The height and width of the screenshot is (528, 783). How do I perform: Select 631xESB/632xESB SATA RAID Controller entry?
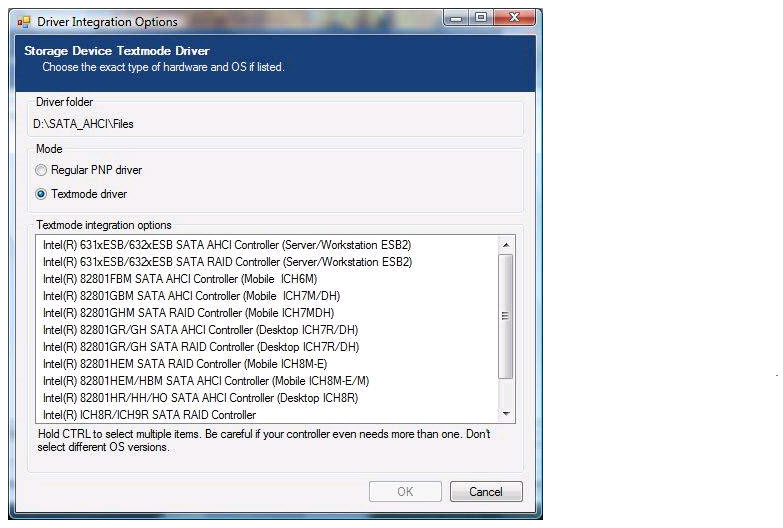(227, 262)
